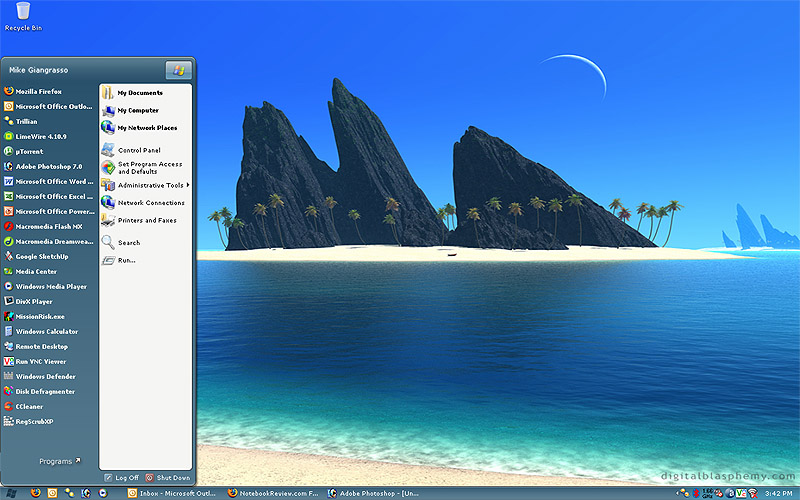Image resolution: width=800 pixels, height=500 pixels.
Task: Click user name Mike Giangrasso
Action: [38, 70]
